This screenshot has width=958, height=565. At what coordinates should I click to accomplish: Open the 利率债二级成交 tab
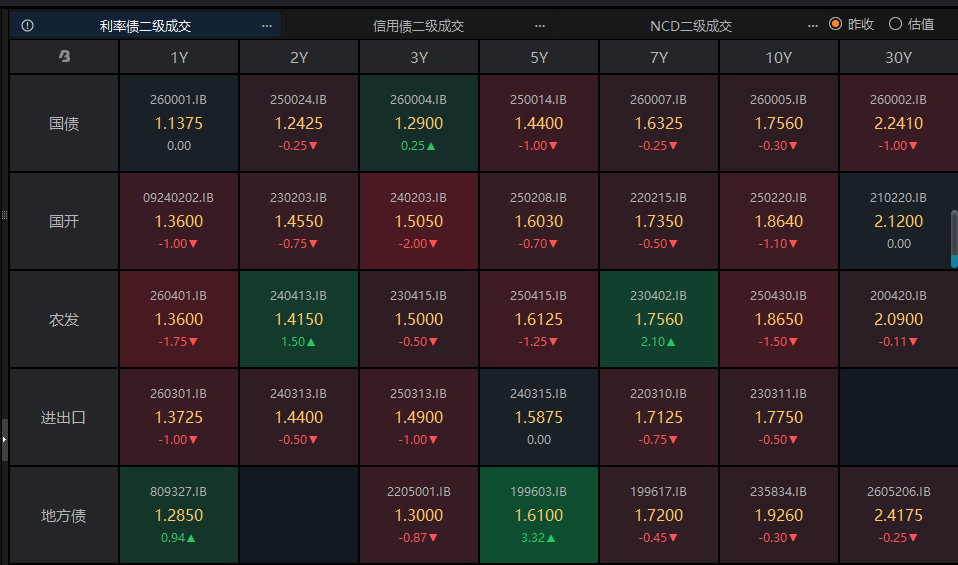point(145,26)
